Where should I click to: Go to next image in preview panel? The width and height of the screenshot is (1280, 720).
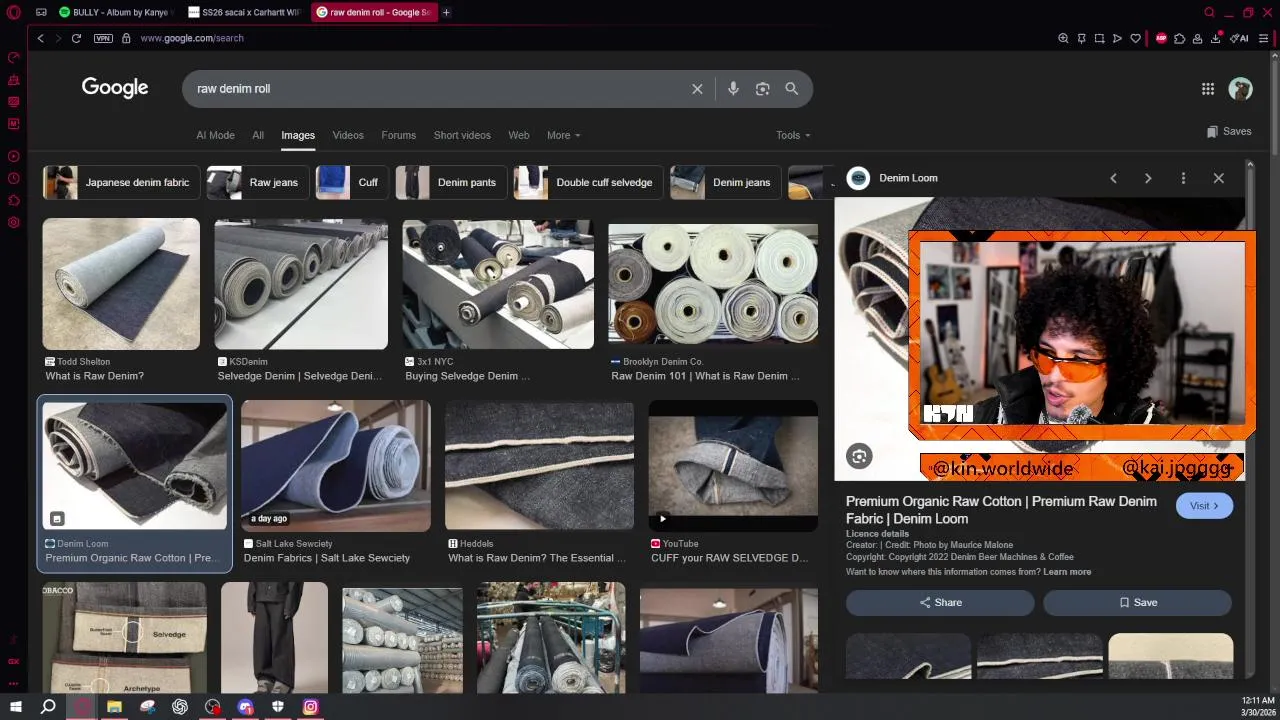(1148, 178)
